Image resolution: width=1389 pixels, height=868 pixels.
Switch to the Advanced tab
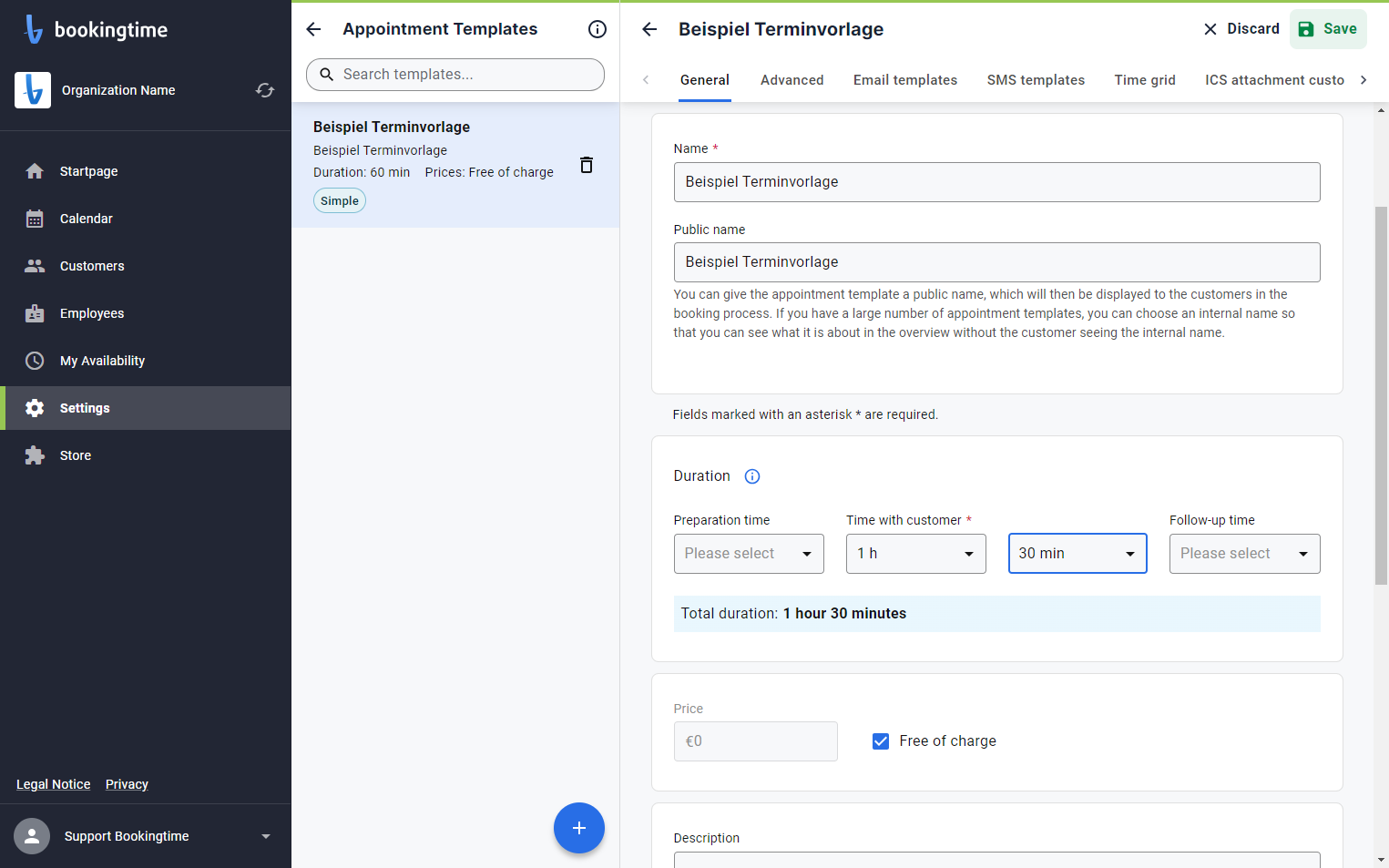click(x=792, y=80)
